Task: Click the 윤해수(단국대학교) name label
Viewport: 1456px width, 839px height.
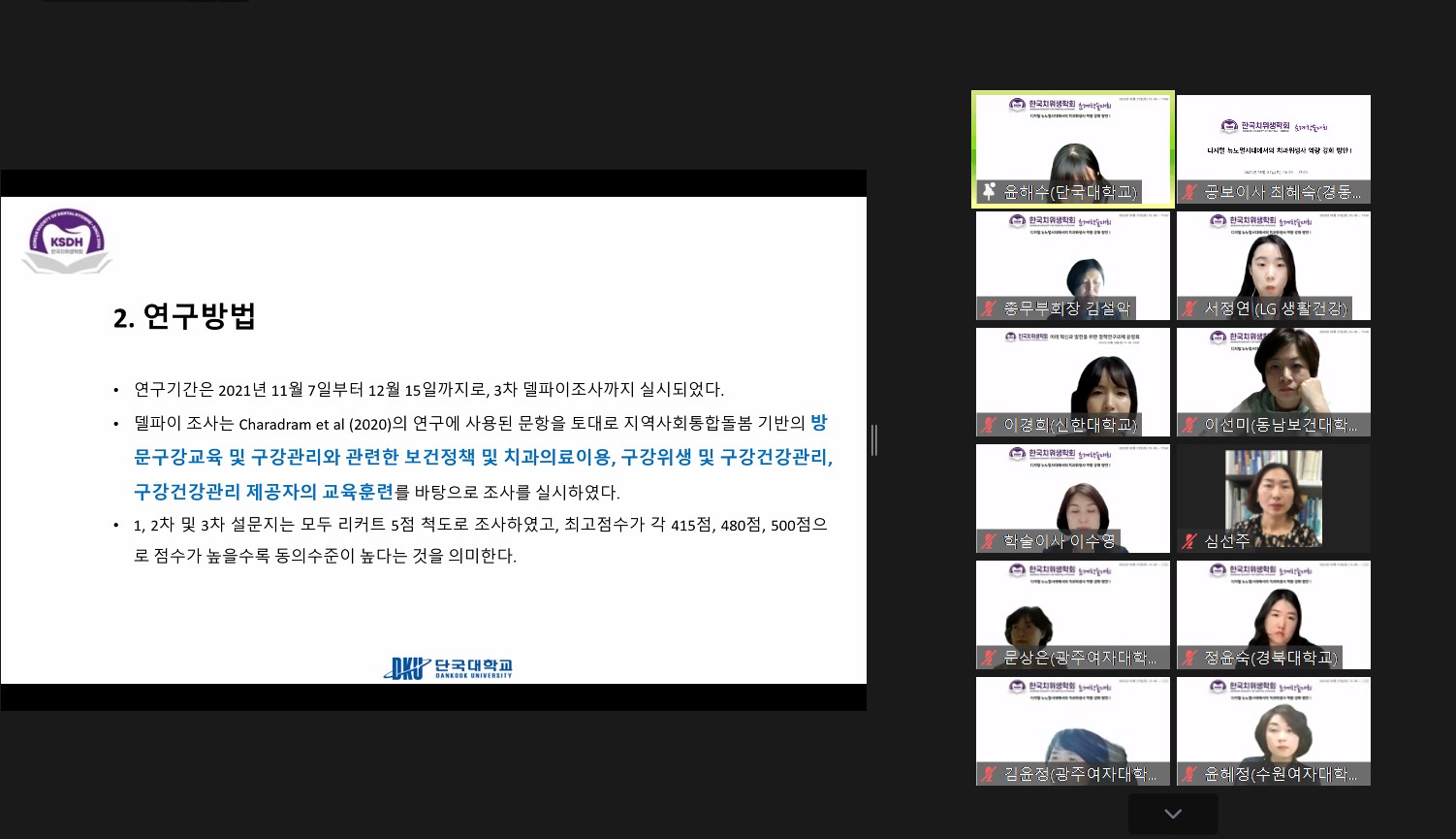Action: (1069, 192)
